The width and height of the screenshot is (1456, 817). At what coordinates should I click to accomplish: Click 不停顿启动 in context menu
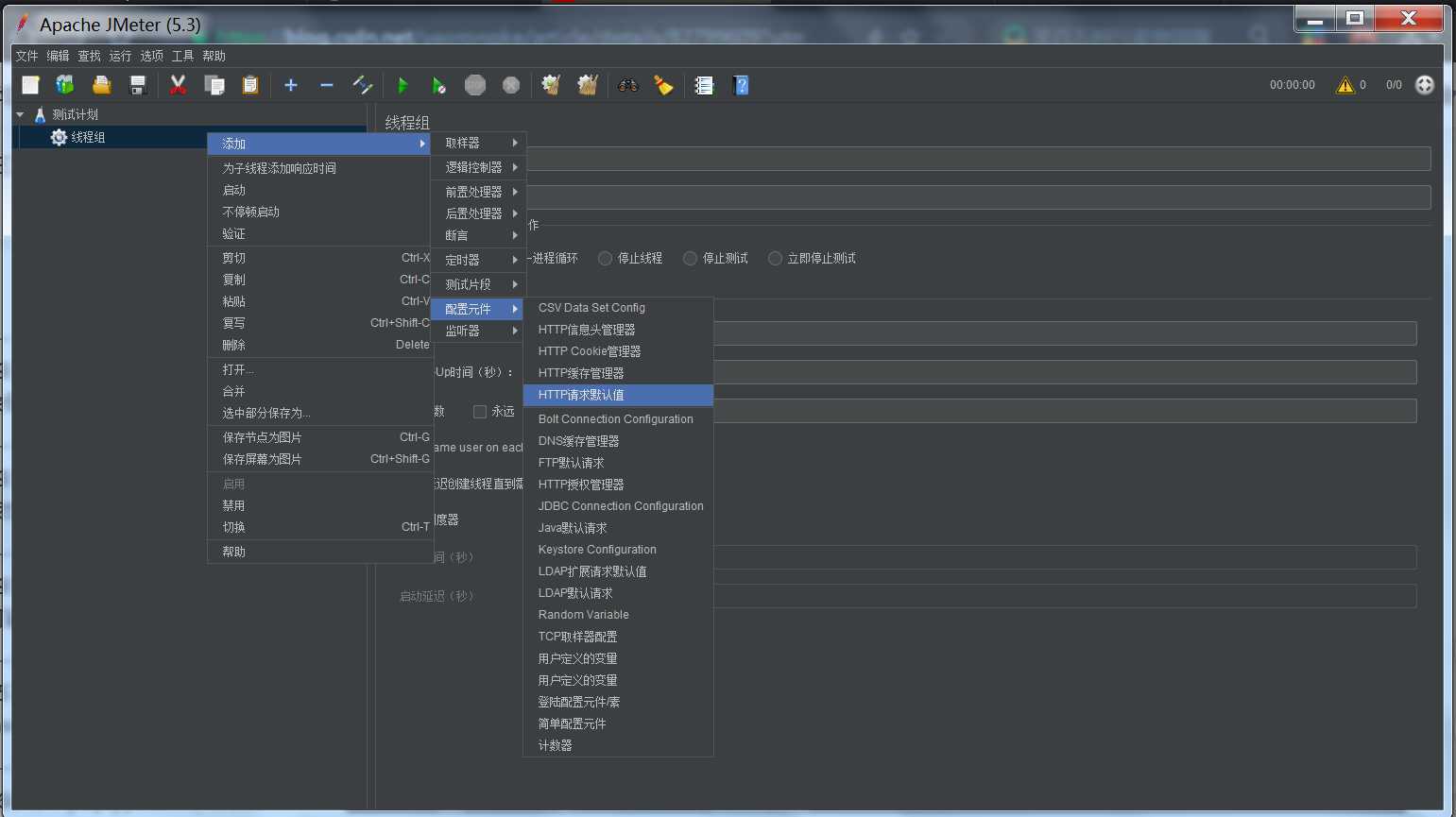(319, 212)
